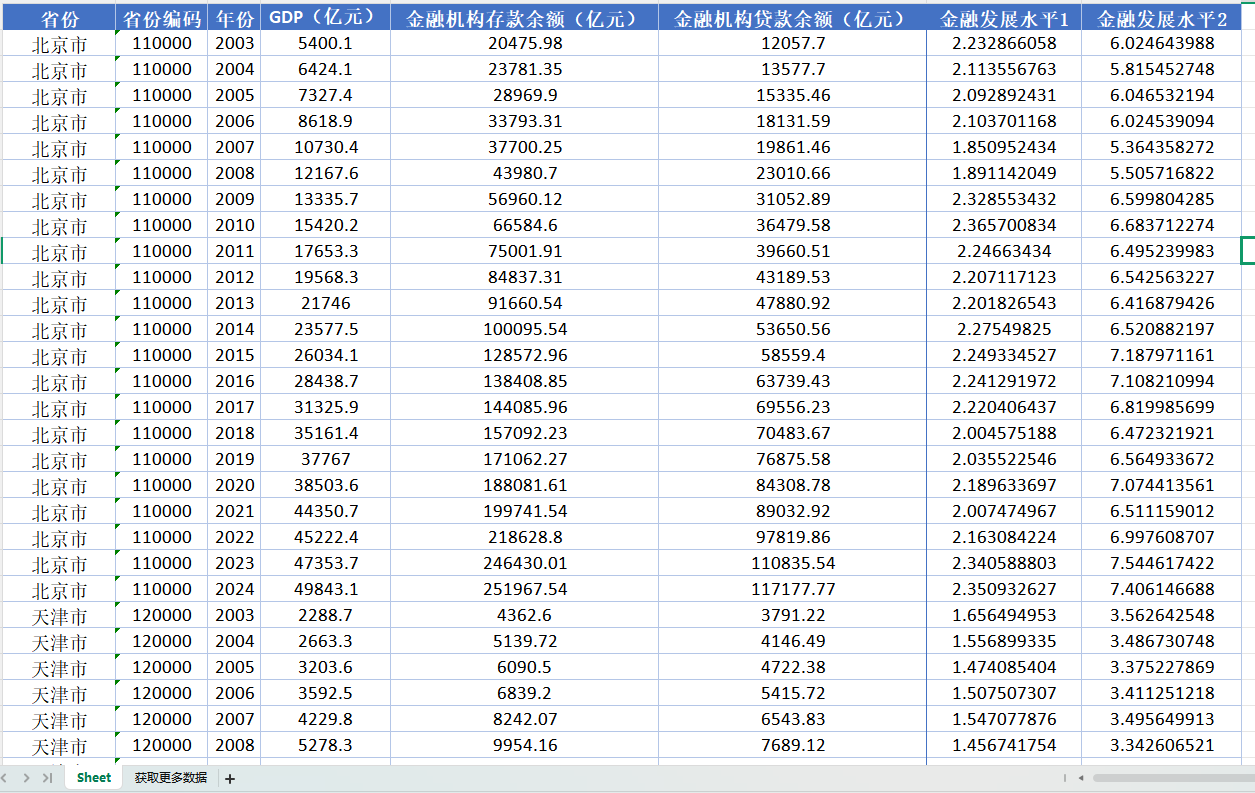
Task: Click deposit cell with value 28969.9
Action: (x=524, y=96)
